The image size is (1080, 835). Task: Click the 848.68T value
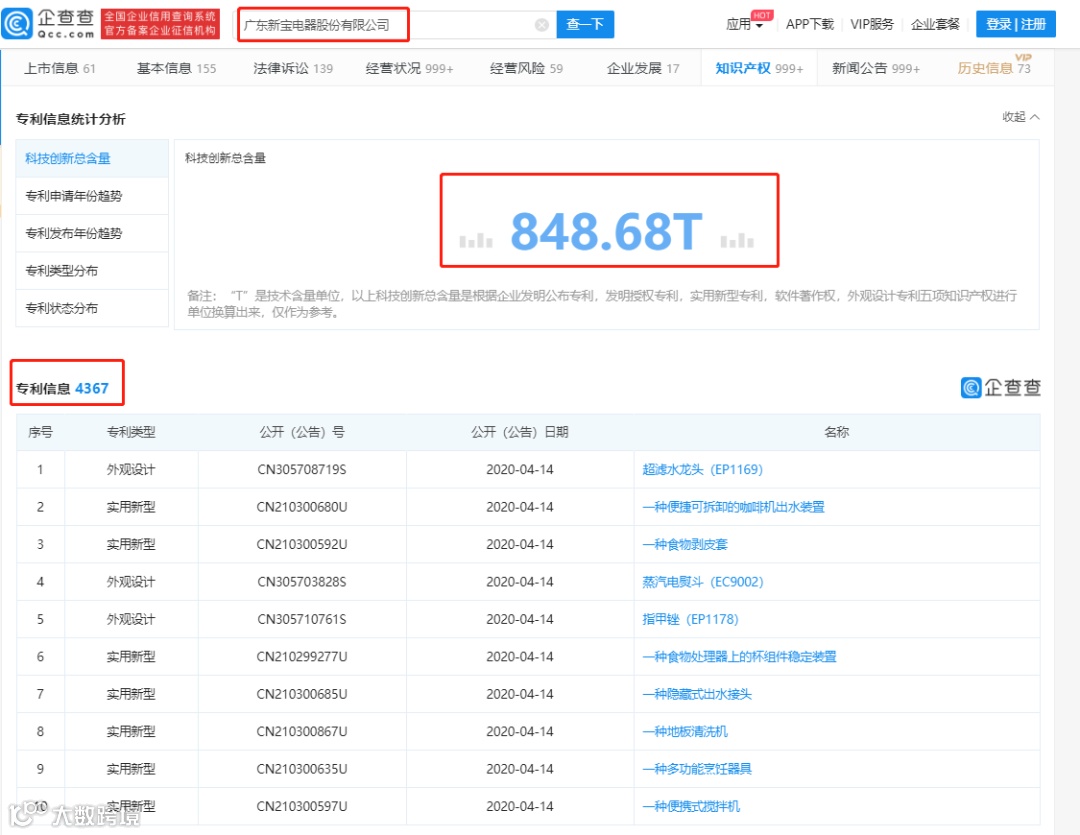(x=606, y=231)
